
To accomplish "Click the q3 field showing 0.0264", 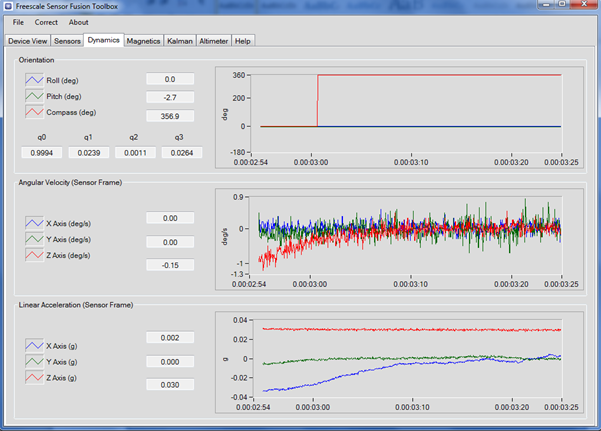I will coord(182,153).
